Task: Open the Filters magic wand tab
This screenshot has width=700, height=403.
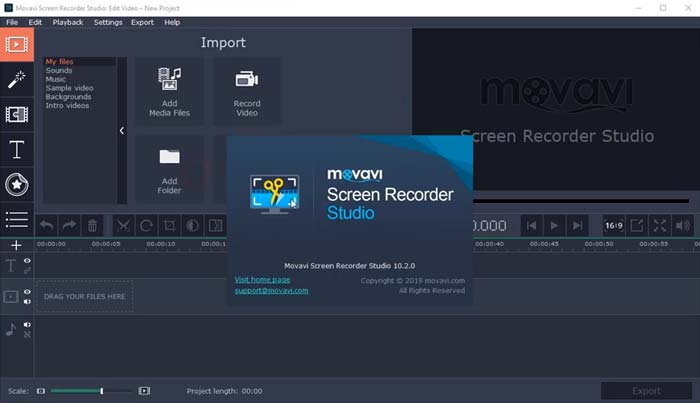Action: 17,79
